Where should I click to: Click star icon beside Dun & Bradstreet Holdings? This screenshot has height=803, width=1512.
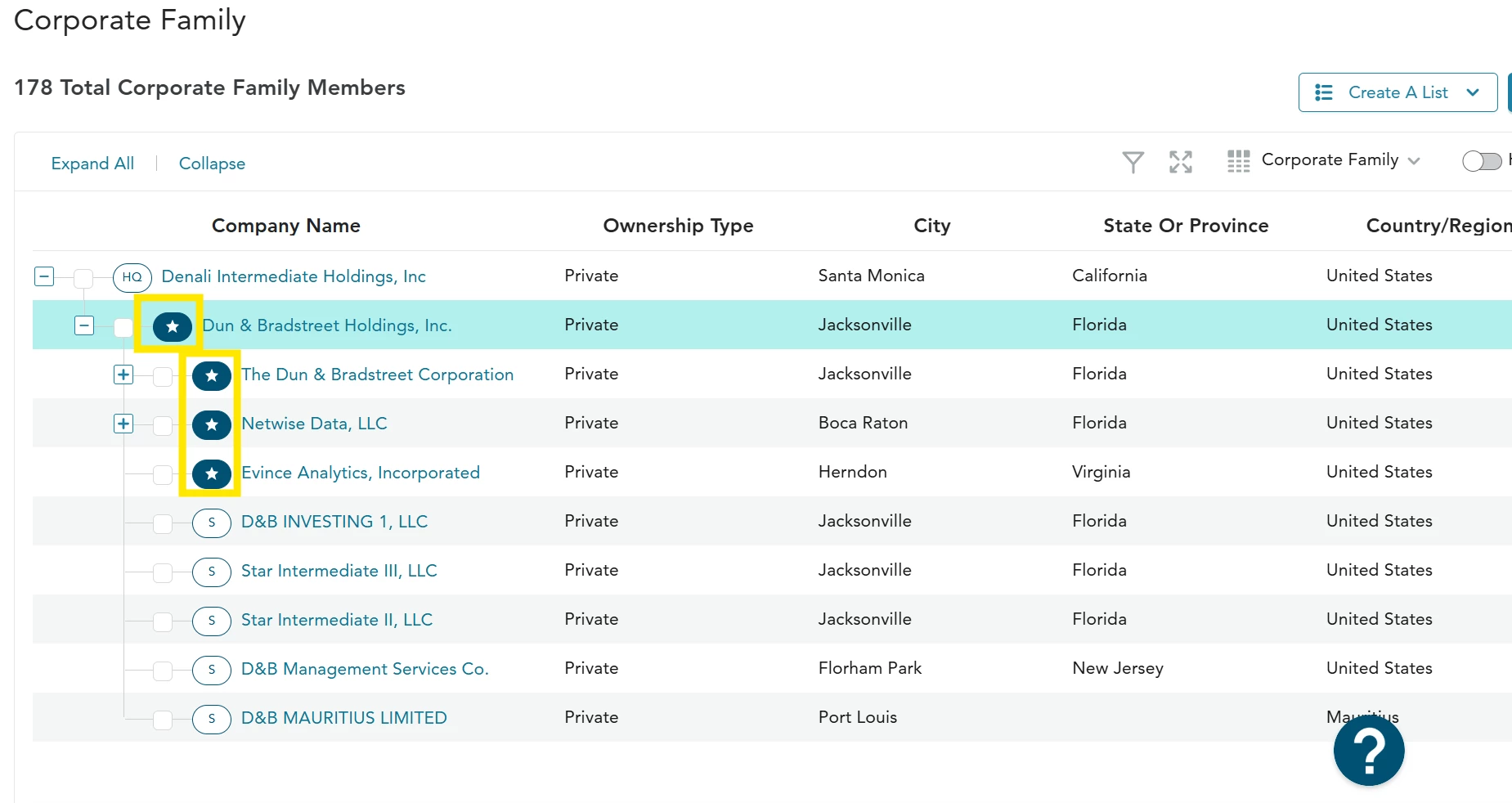tap(173, 326)
